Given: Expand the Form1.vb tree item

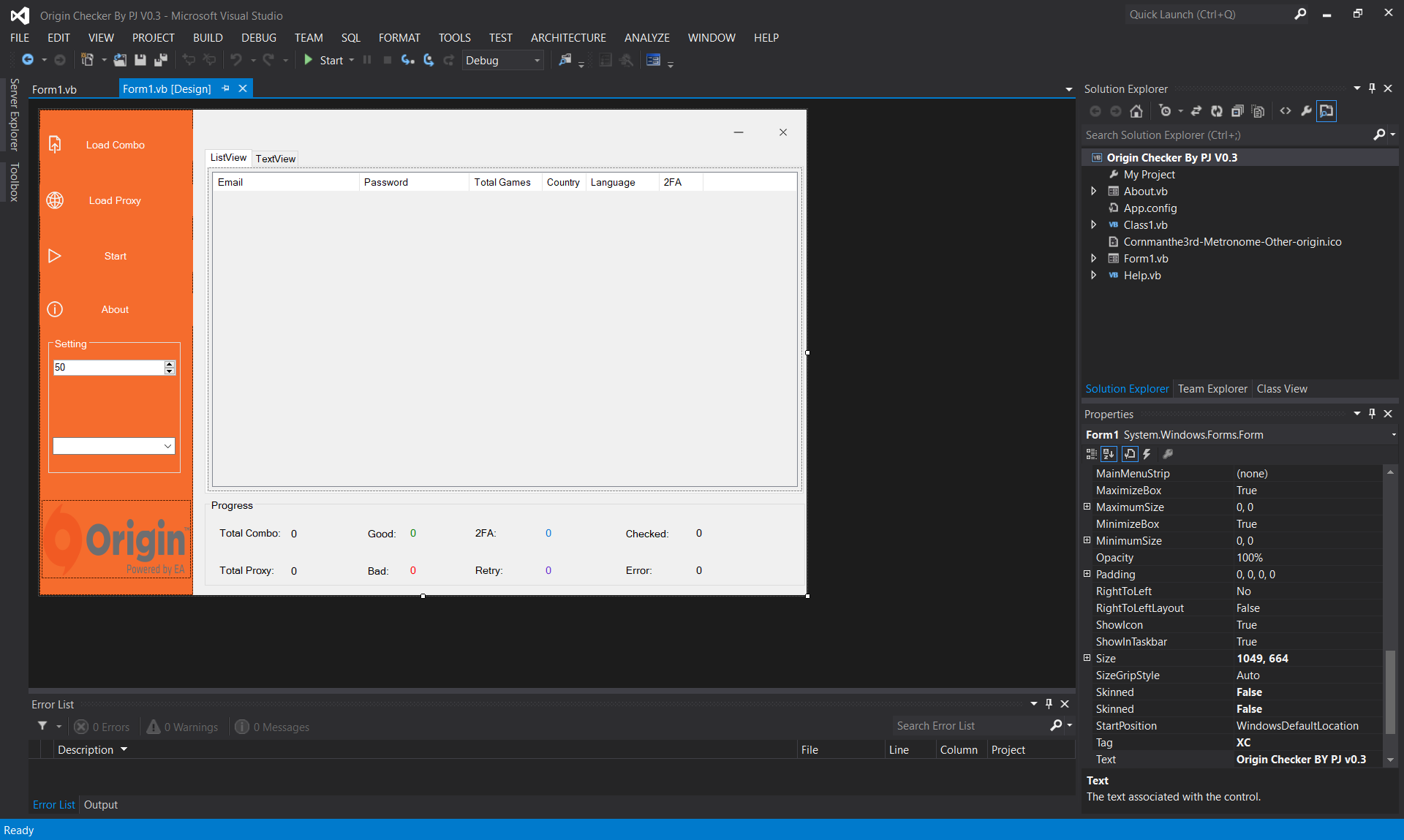Looking at the screenshot, I should pyautogui.click(x=1094, y=258).
